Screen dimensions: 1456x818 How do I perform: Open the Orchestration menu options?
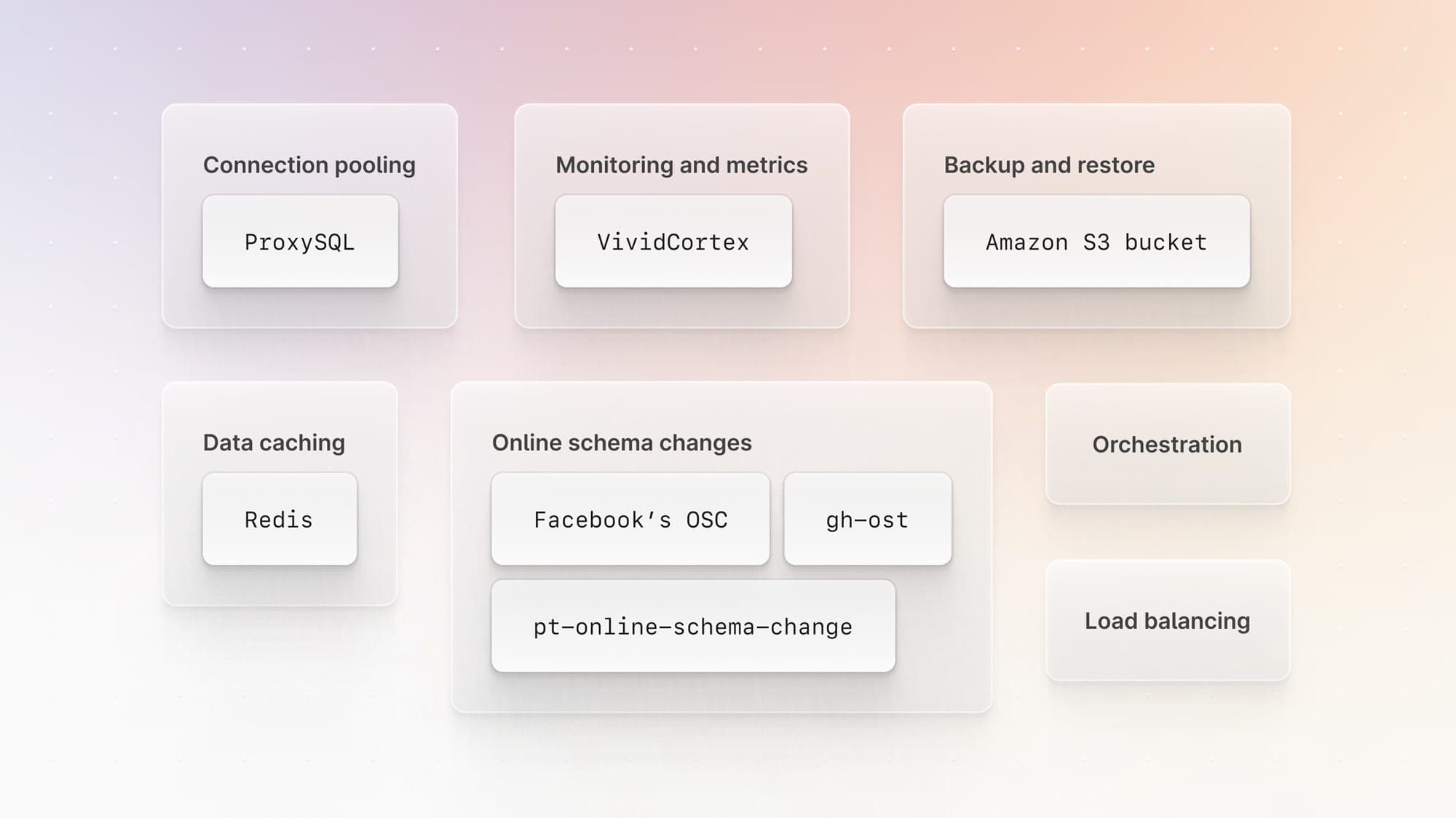tap(1168, 444)
